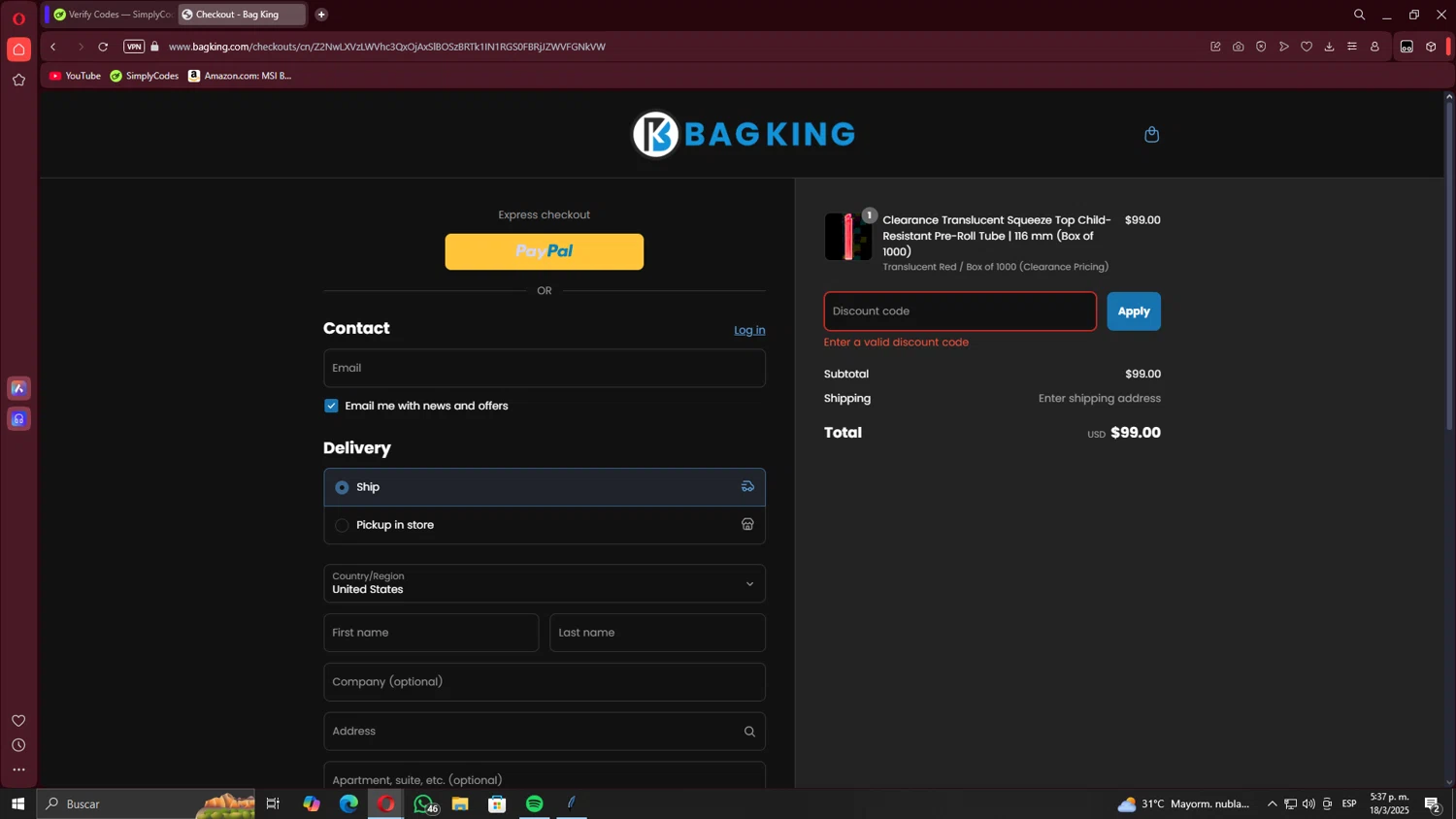The width and height of the screenshot is (1456, 819).
Task: Click the Apply discount button
Action: (x=1134, y=311)
